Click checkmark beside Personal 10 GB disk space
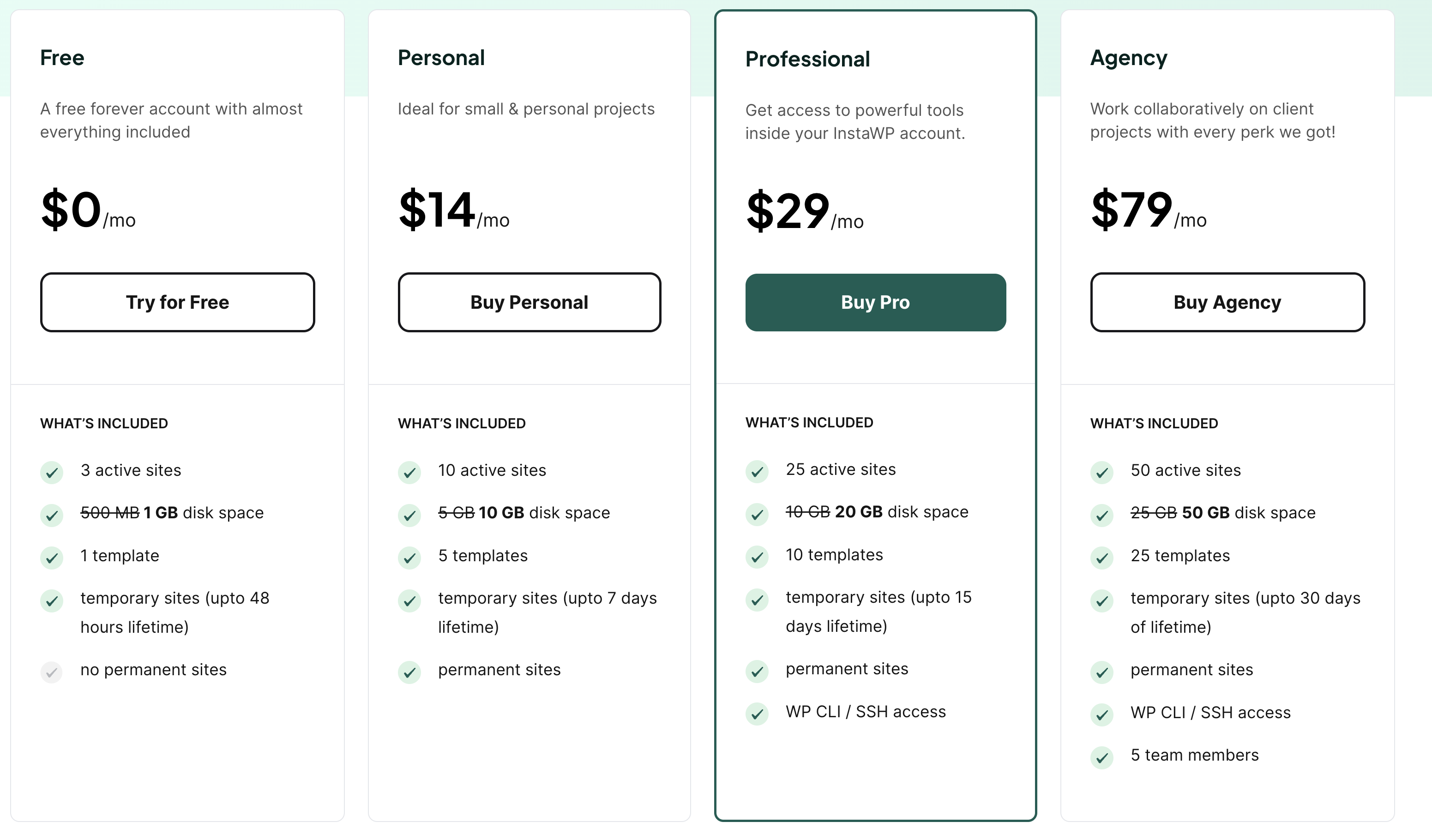The image size is (1432, 840). click(409, 515)
